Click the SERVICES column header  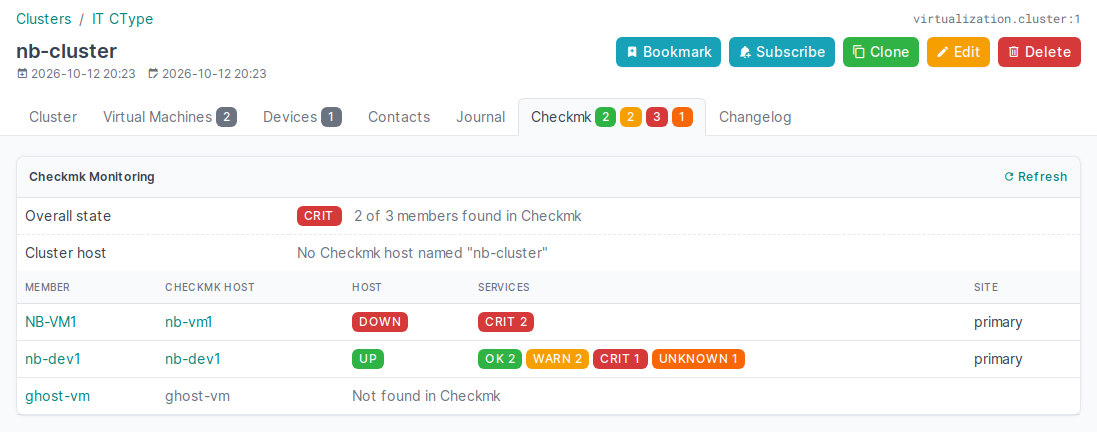click(x=504, y=287)
